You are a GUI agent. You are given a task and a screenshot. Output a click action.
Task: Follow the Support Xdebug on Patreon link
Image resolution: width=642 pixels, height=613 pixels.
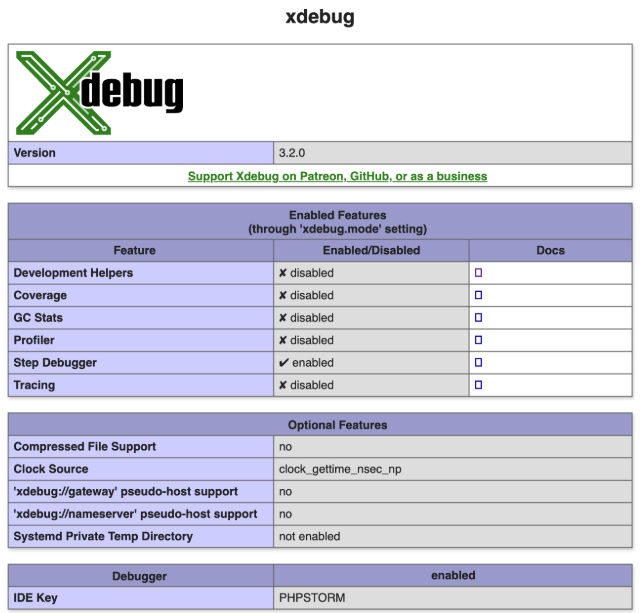(x=337, y=176)
